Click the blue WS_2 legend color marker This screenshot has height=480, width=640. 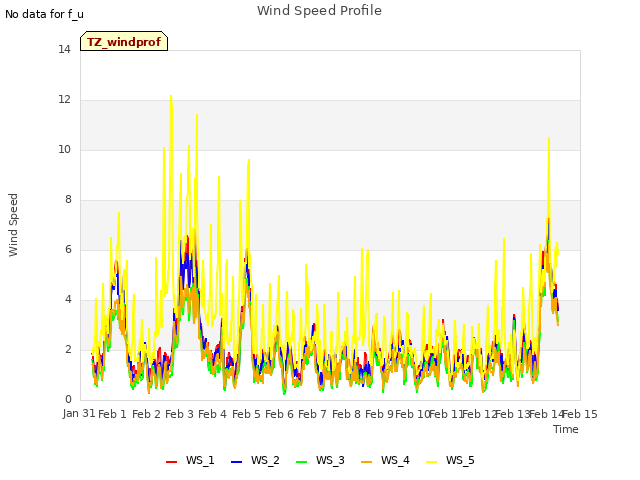(x=236, y=462)
